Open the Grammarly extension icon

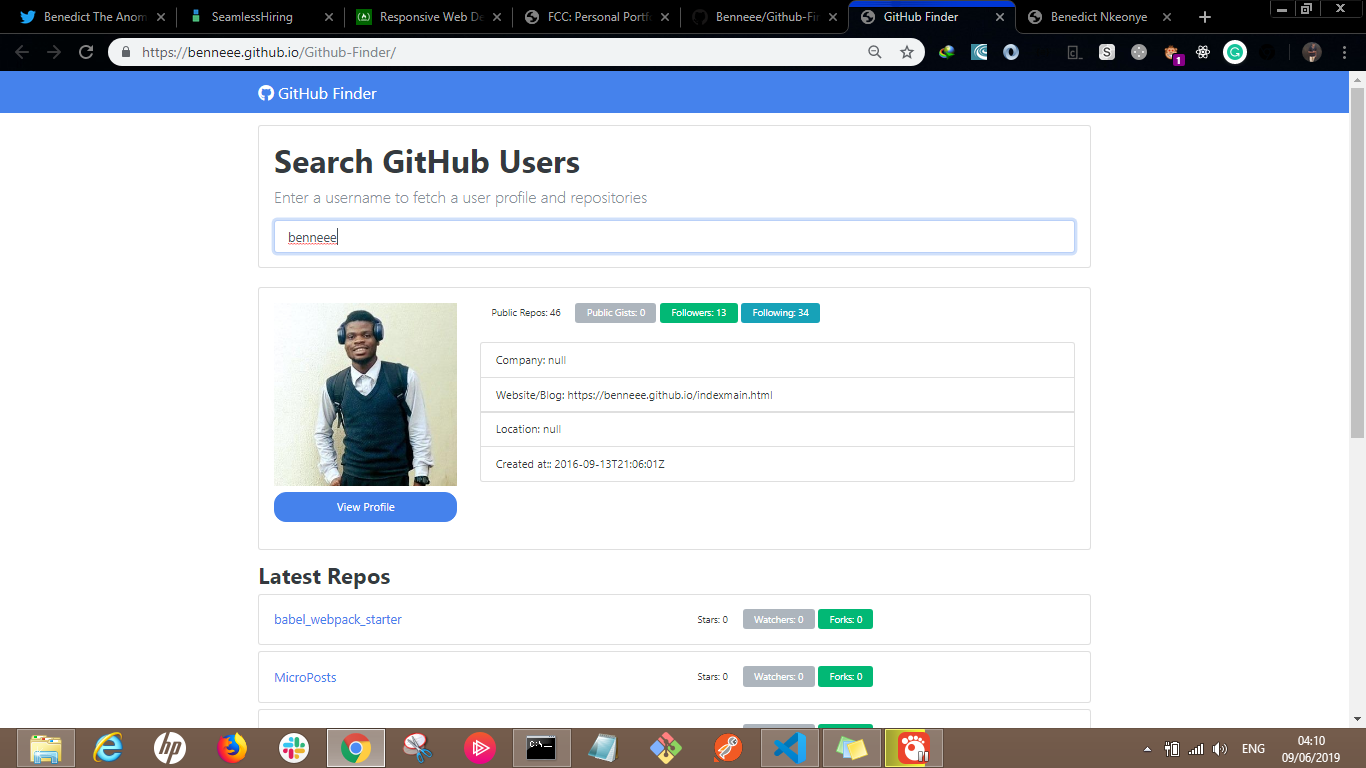[x=1235, y=52]
